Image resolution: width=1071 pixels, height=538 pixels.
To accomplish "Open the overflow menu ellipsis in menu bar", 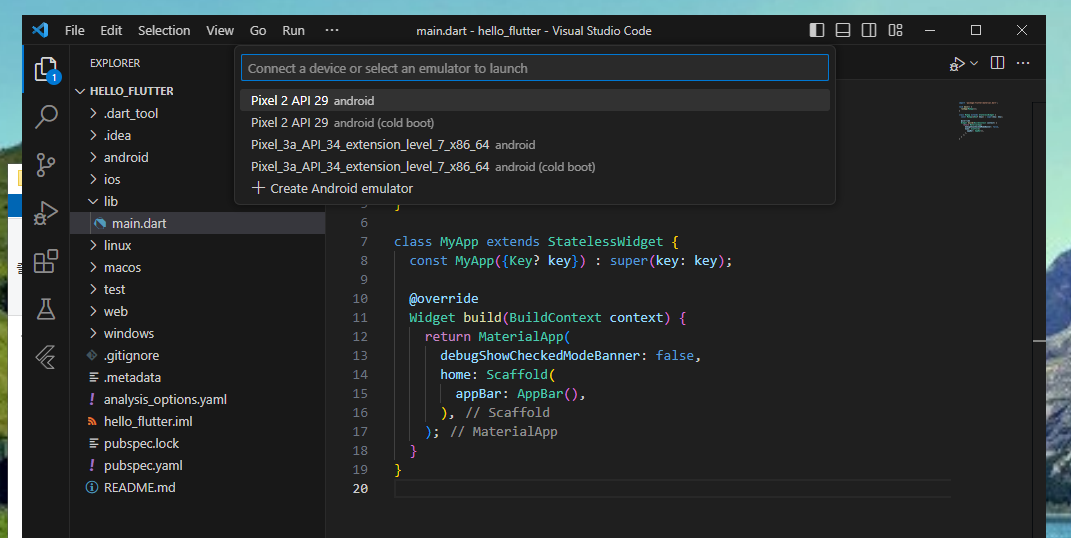I will click(332, 31).
